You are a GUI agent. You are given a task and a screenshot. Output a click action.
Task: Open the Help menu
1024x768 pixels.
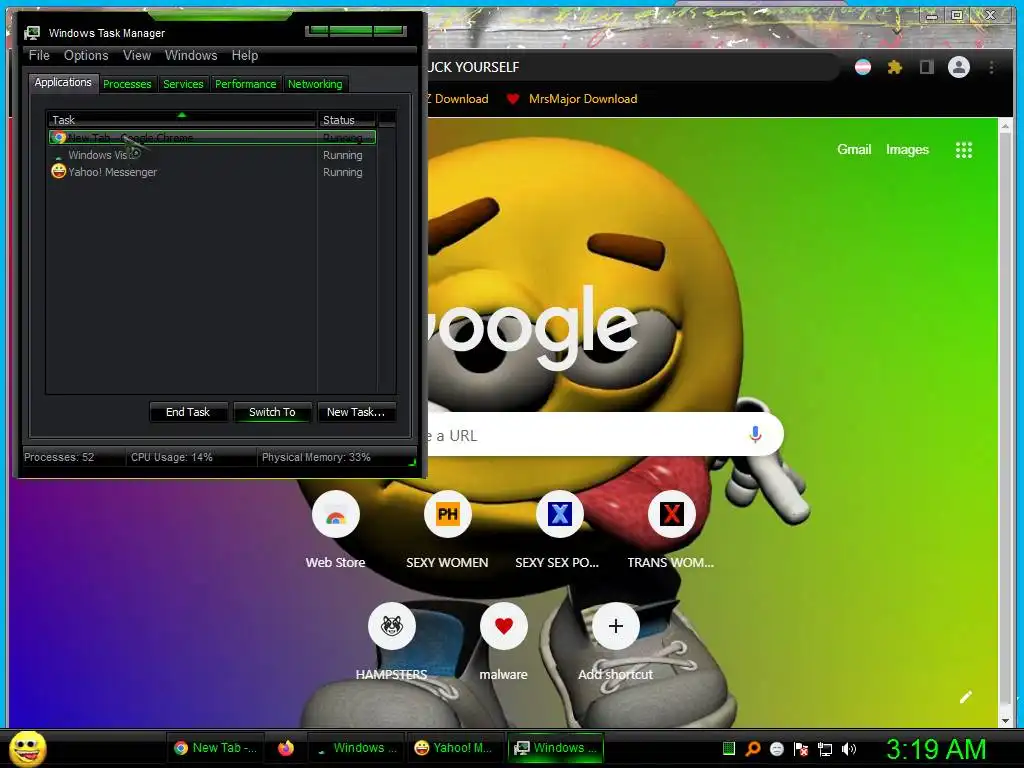click(245, 56)
